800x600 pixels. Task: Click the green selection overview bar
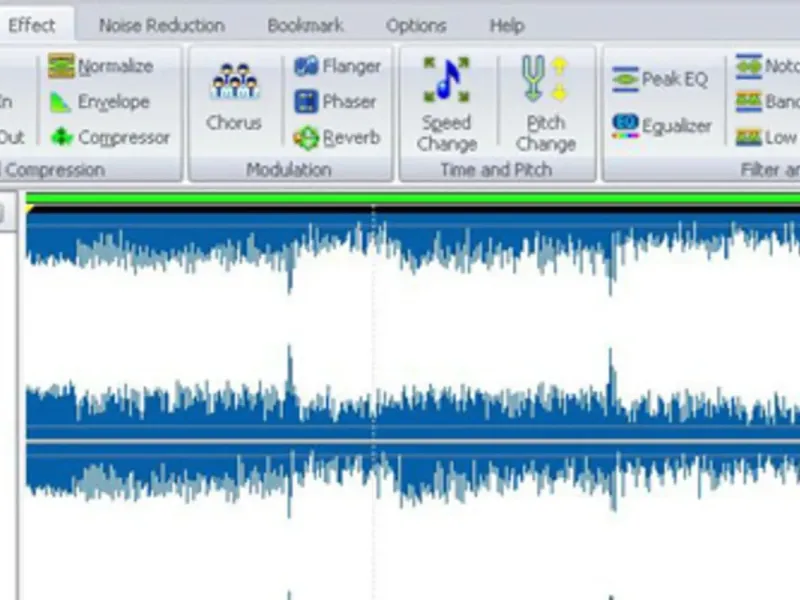(413, 198)
